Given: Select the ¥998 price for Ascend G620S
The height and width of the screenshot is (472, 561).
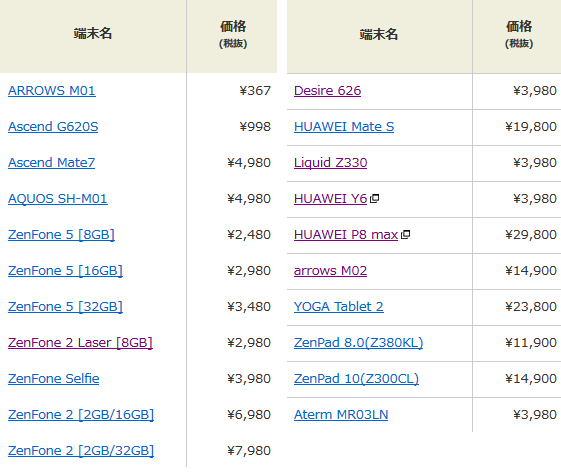Looking at the screenshot, I should pyautogui.click(x=255, y=127).
